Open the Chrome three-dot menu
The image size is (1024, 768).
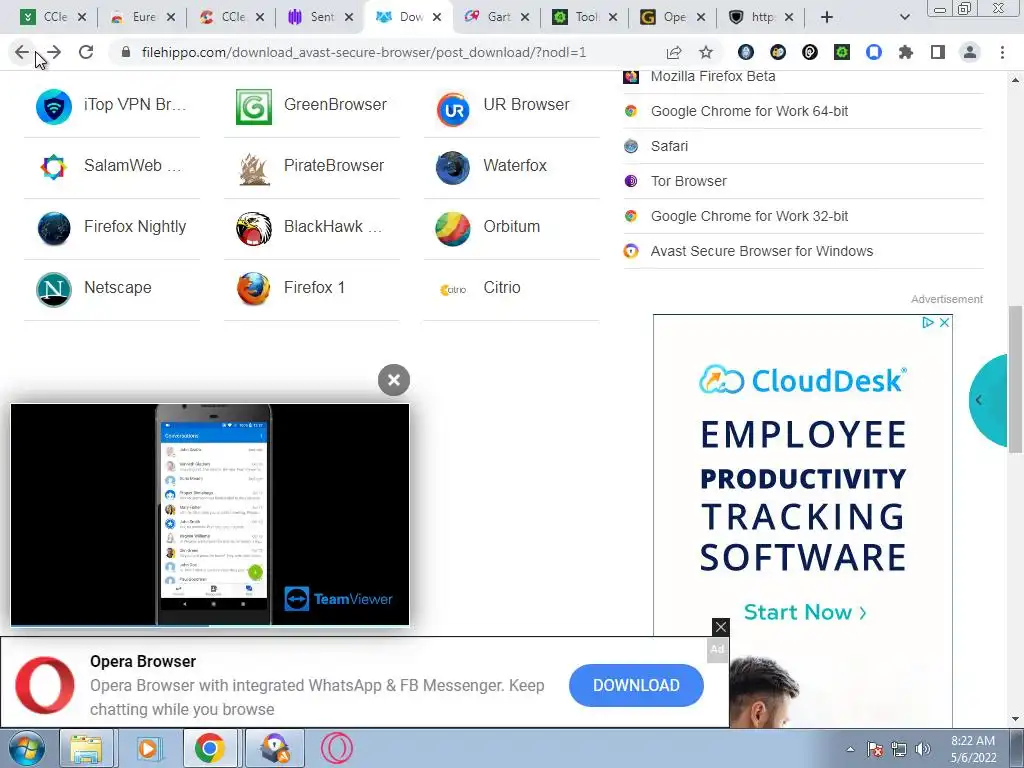[1002, 52]
